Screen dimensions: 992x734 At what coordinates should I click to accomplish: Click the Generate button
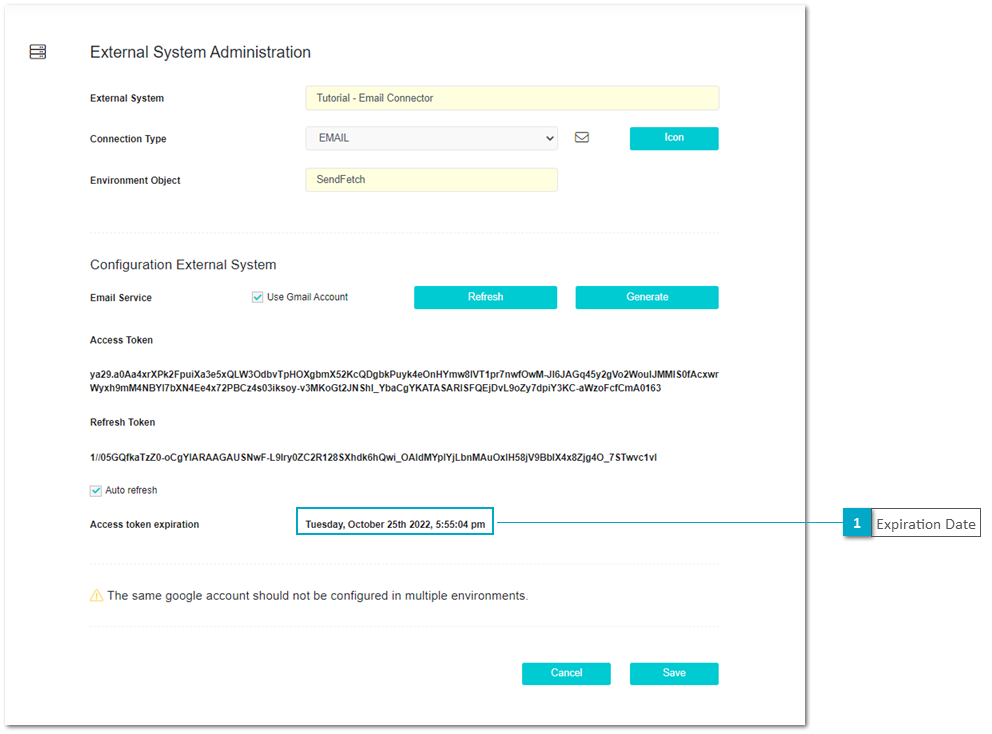click(x=647, y=297)
